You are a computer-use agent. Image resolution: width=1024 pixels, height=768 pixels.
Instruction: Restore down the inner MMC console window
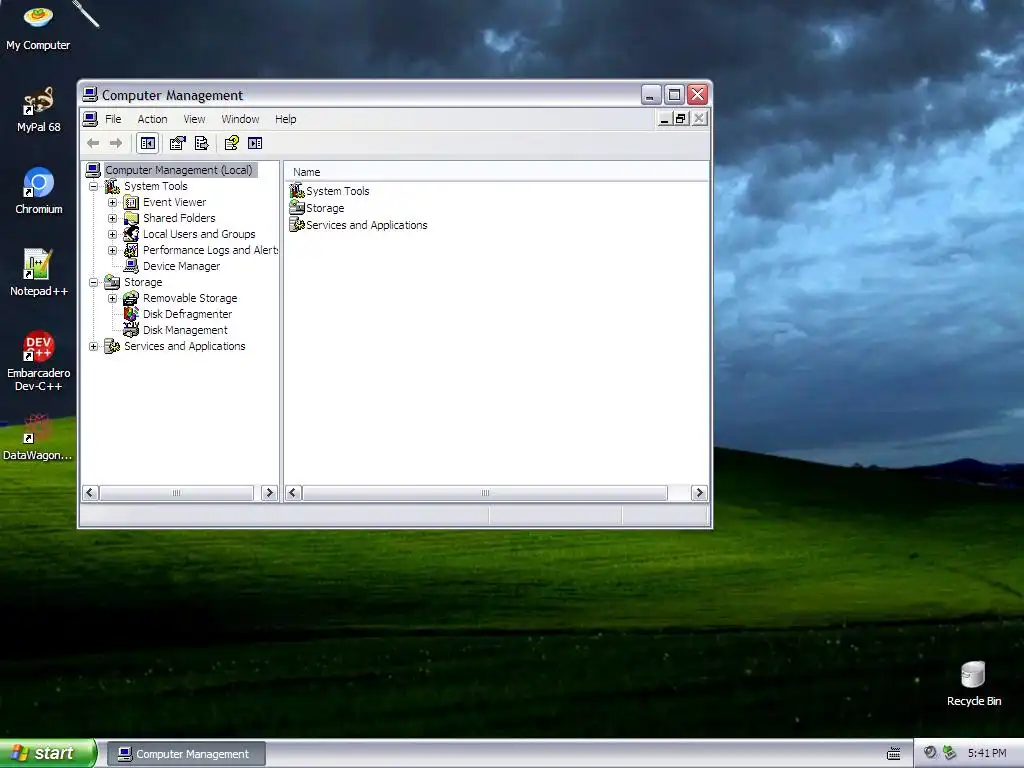click(681, 119)
